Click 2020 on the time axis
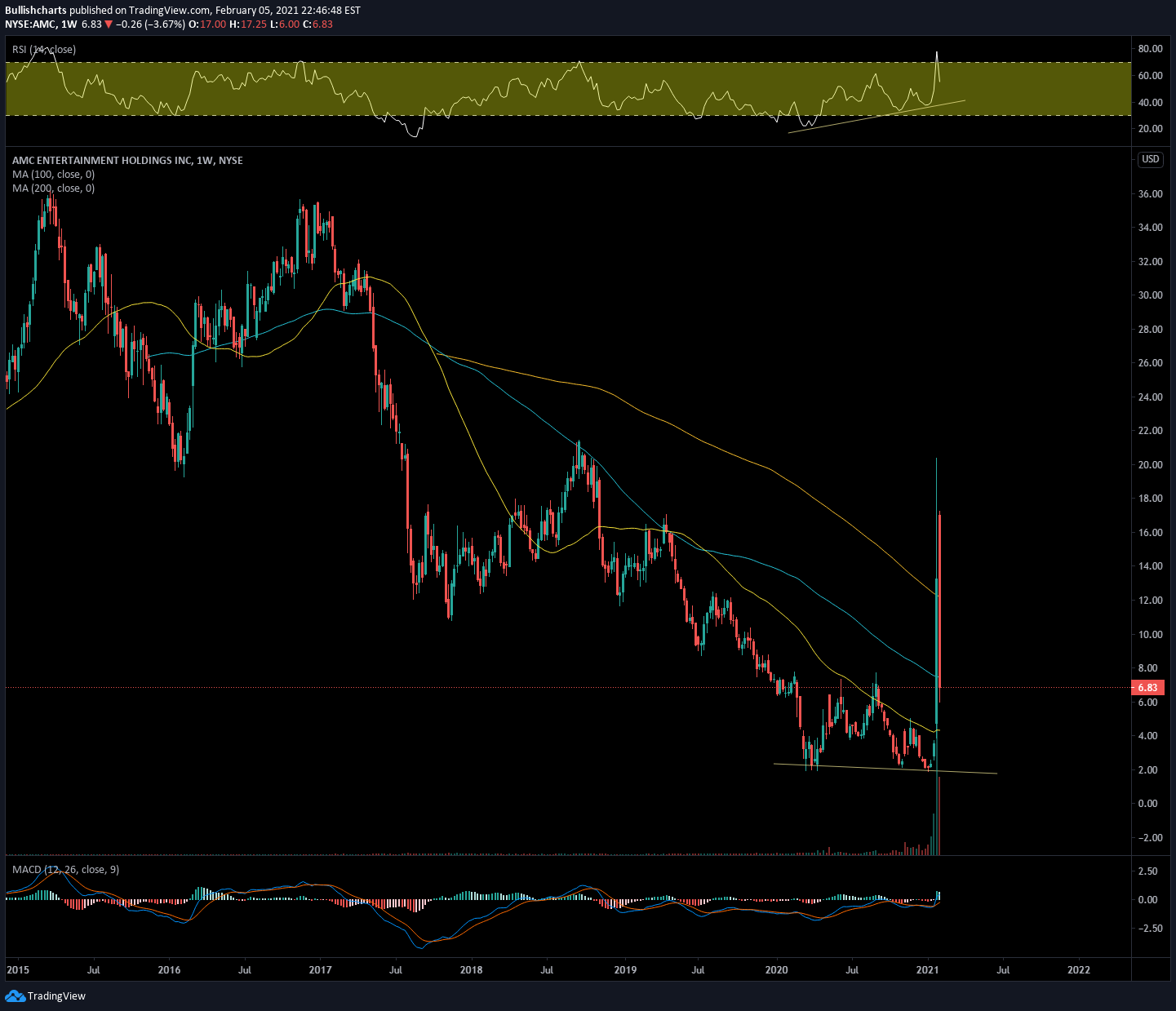 [777, 970]
